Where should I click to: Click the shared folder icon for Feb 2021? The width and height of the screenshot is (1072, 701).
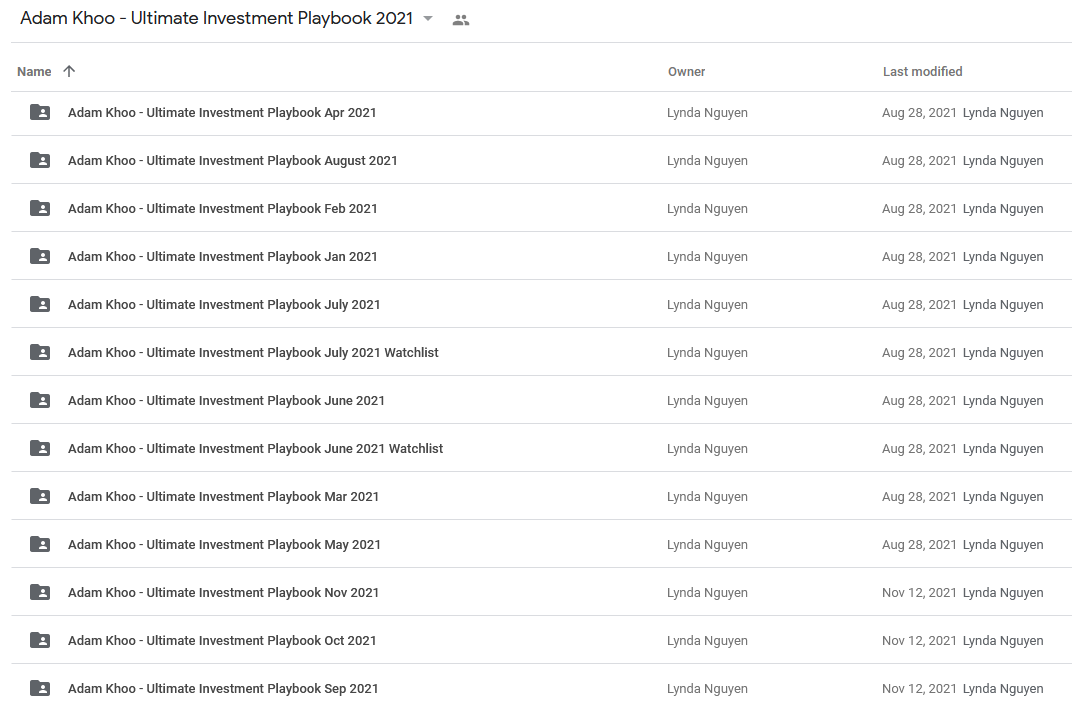coord(40,208)
